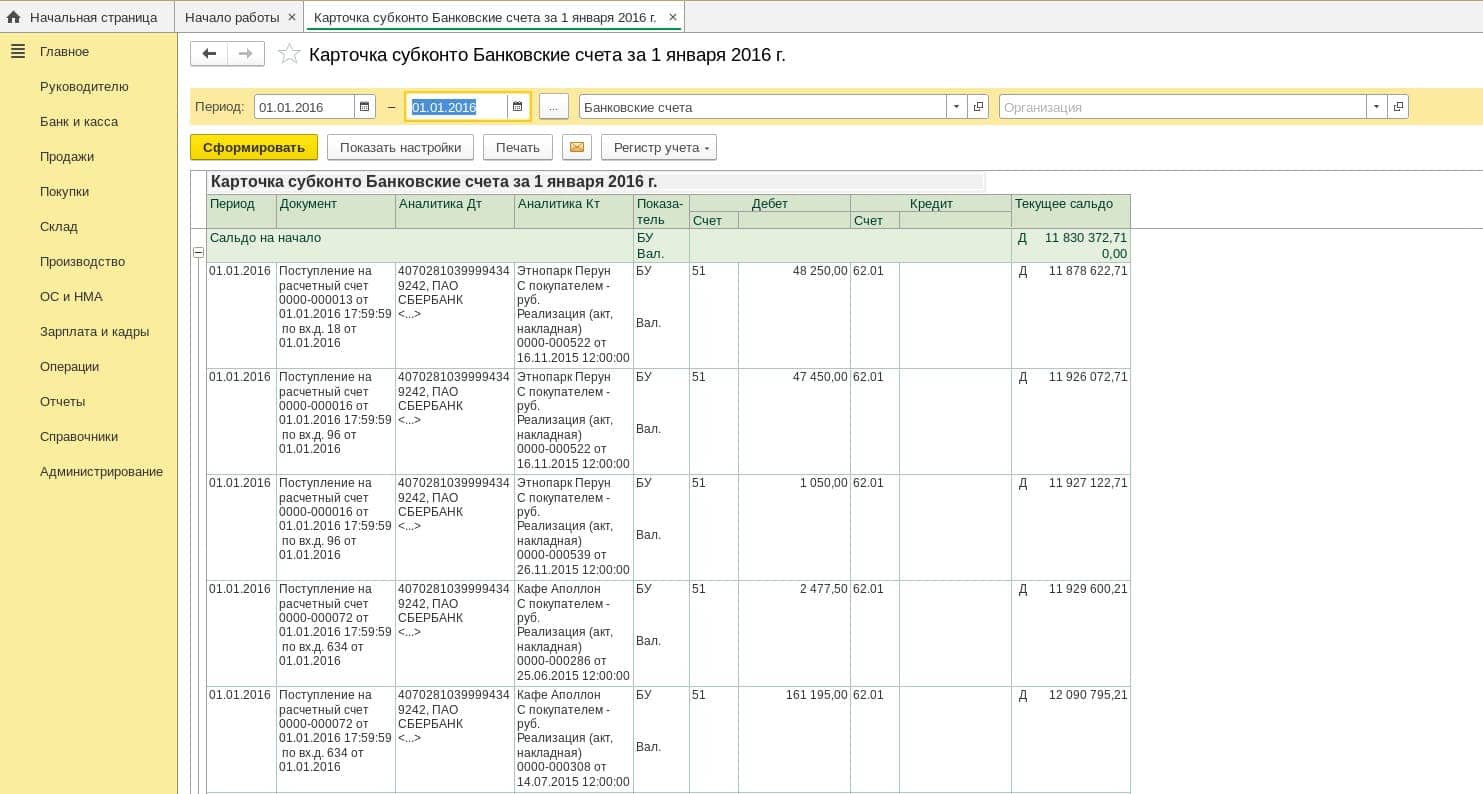Expand the Банковские счета dropdown arrow

(x=957, y=107)
